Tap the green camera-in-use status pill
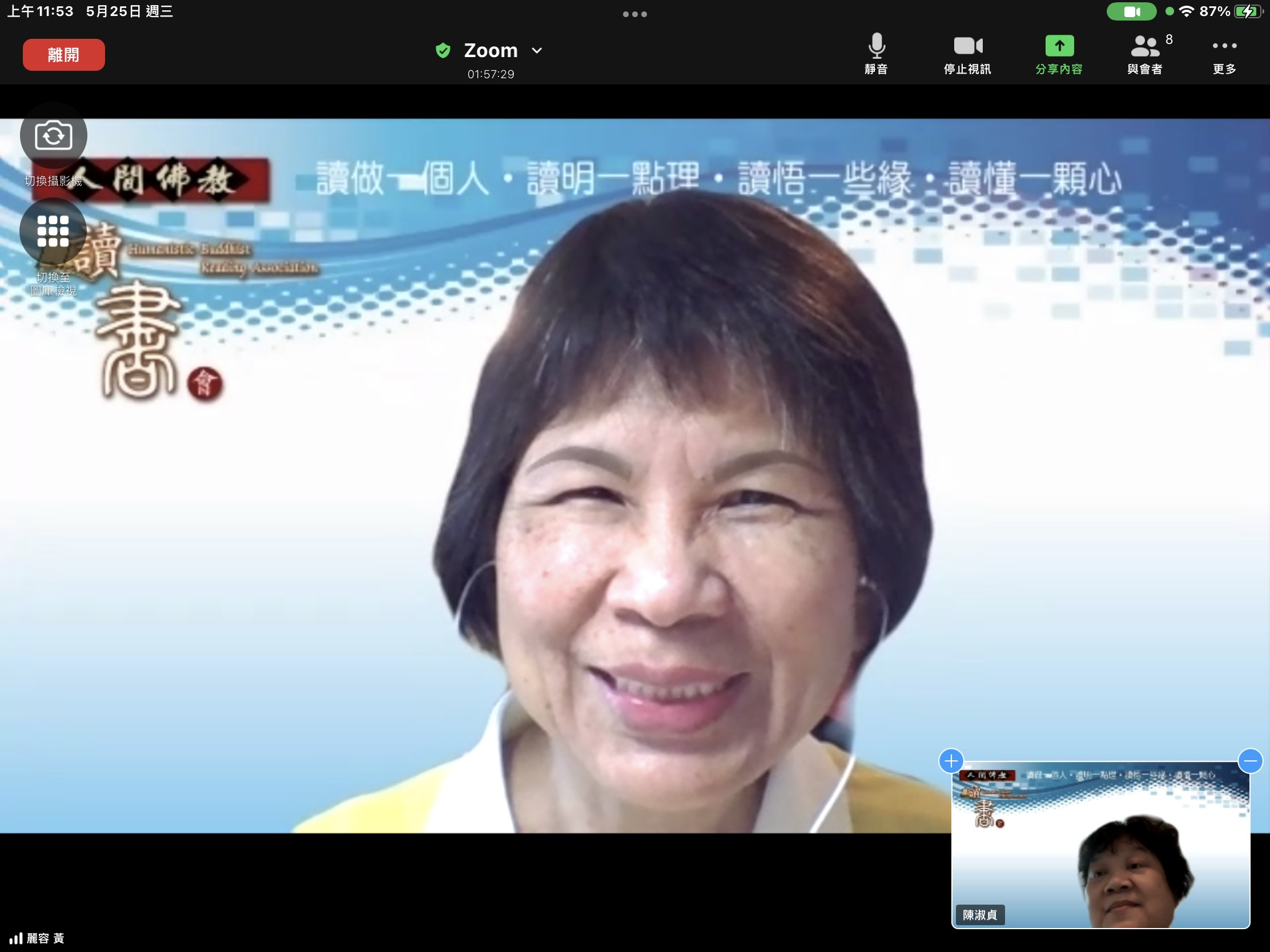 click(1131, 11)
